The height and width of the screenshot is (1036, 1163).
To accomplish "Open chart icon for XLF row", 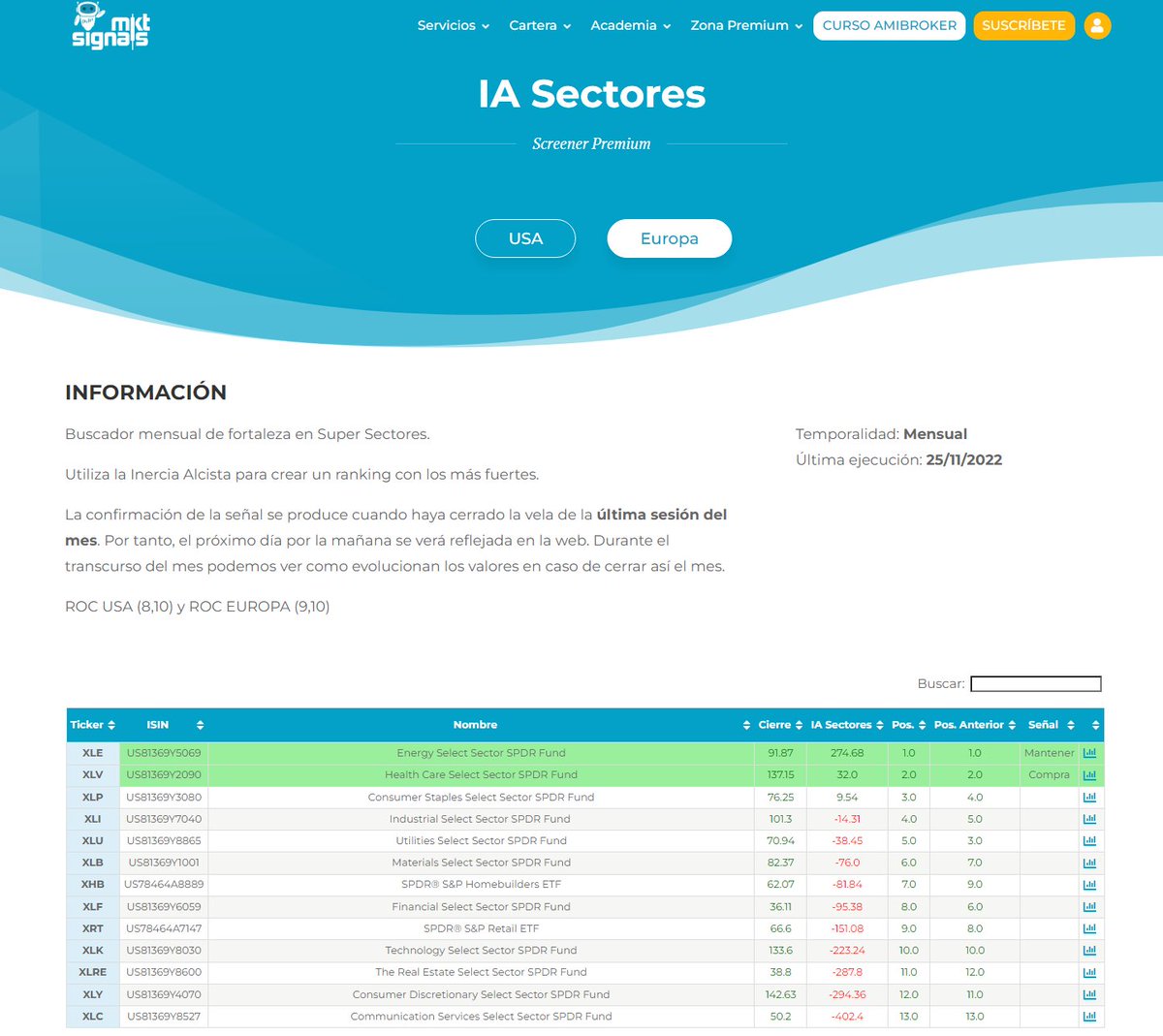I will 1089,907.
